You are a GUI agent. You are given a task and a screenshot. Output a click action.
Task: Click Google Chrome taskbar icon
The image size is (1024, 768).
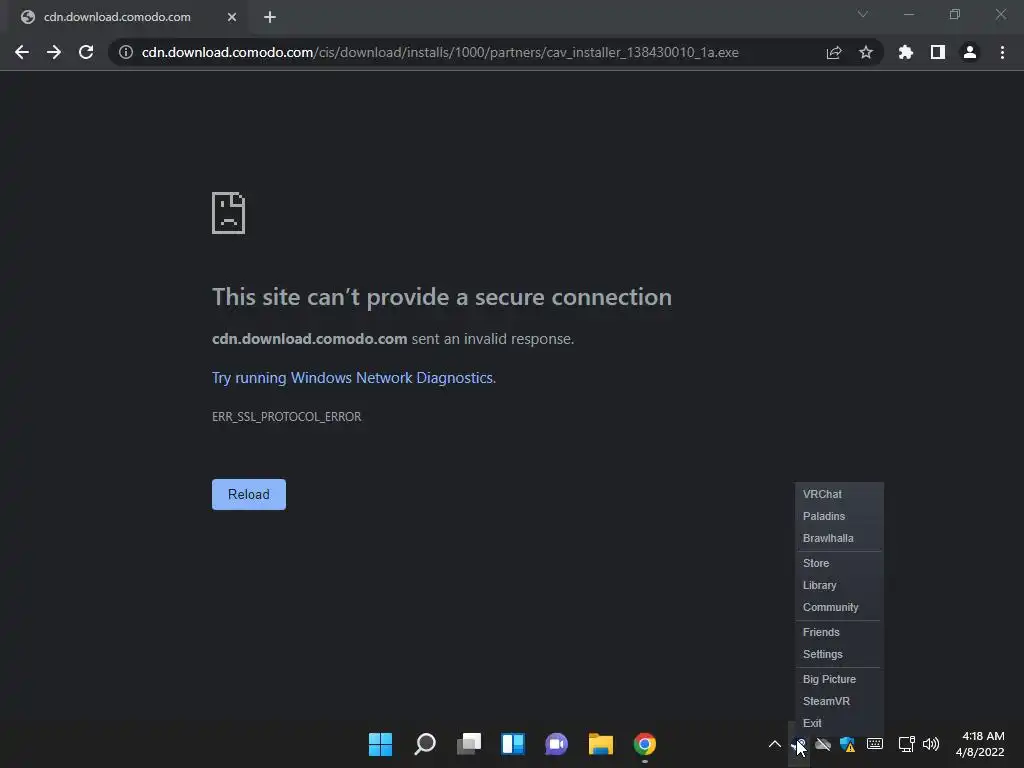645,744
